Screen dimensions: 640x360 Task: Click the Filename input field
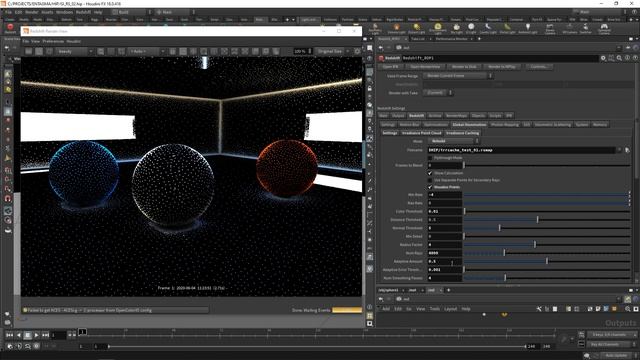click(x=522, y=150)
